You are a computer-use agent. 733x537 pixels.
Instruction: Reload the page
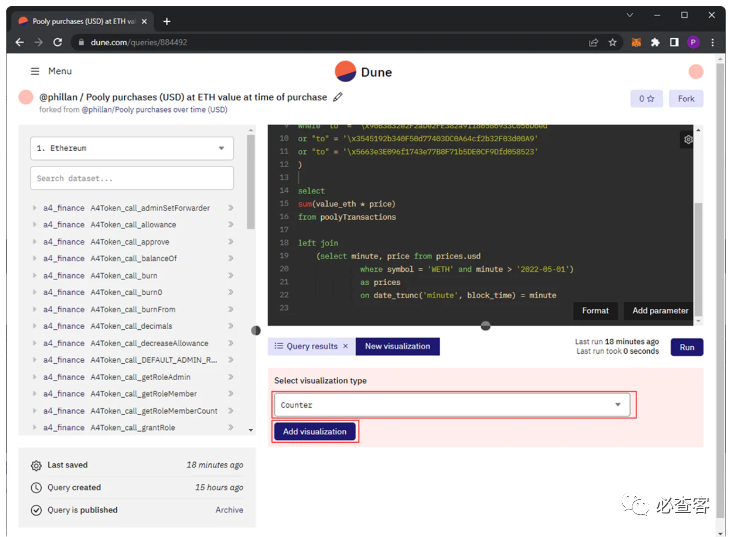57,42
